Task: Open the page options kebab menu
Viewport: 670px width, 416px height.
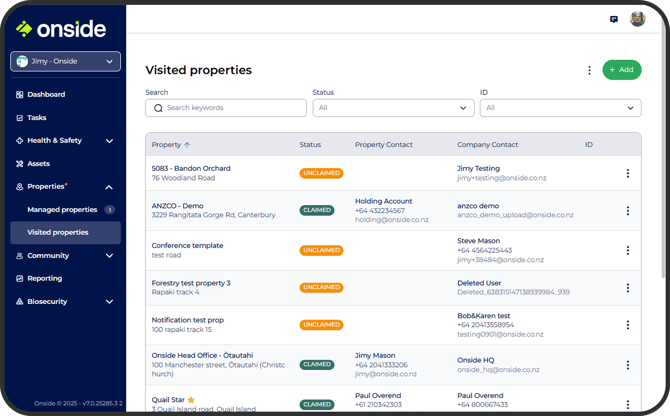Action: point(589,70)
